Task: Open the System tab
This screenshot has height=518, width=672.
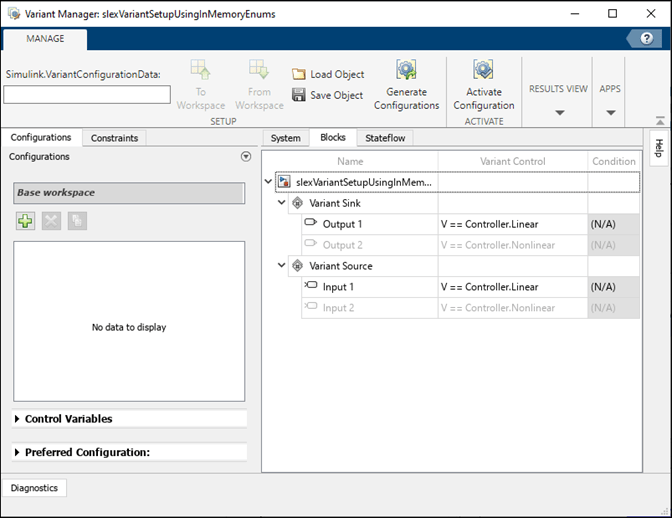Action: coord(285,138)
